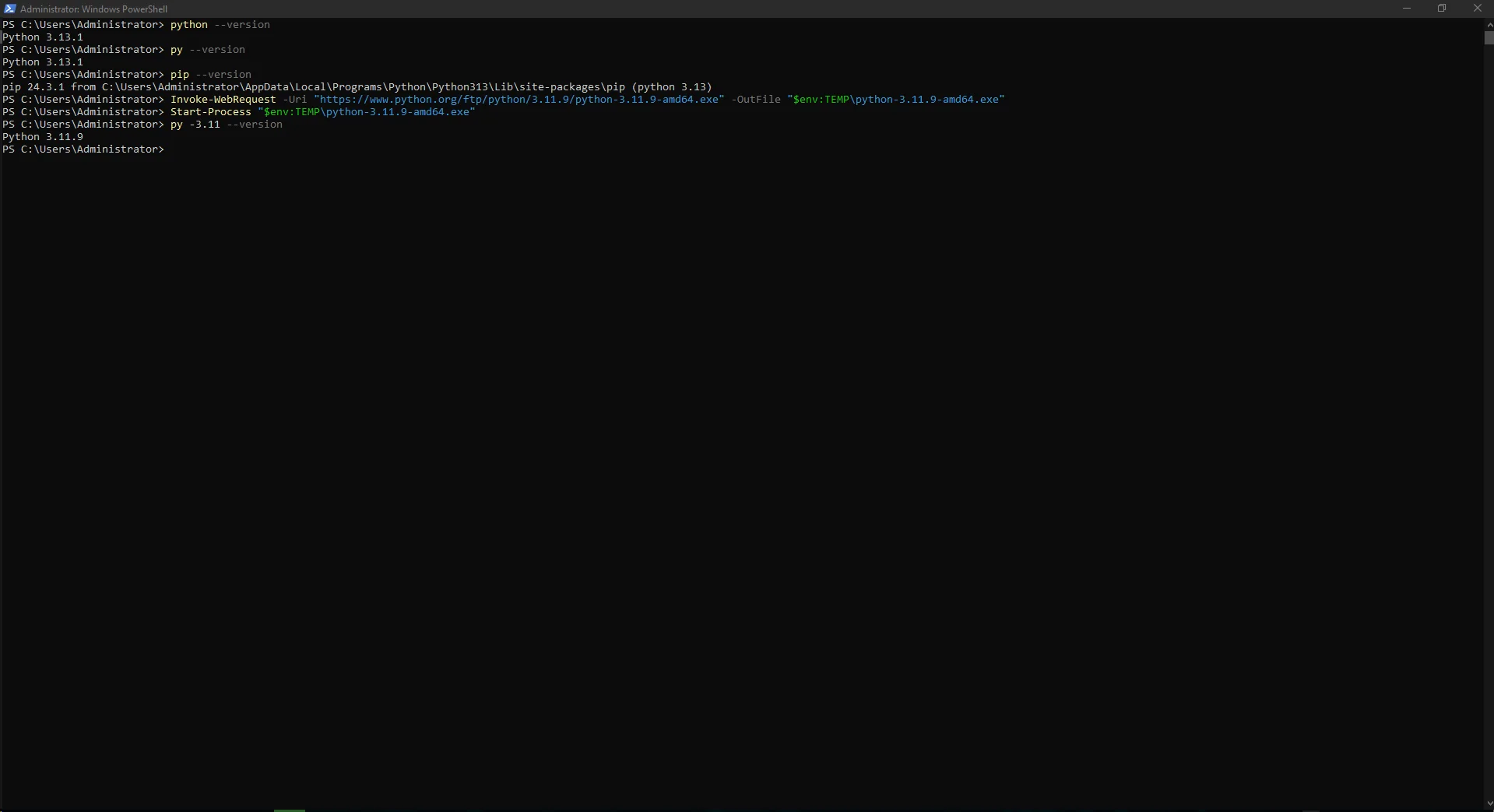Screen dimensions: 1494x812
Task: Click the 'python --version' command text
Action: click(x=220, y=25)
